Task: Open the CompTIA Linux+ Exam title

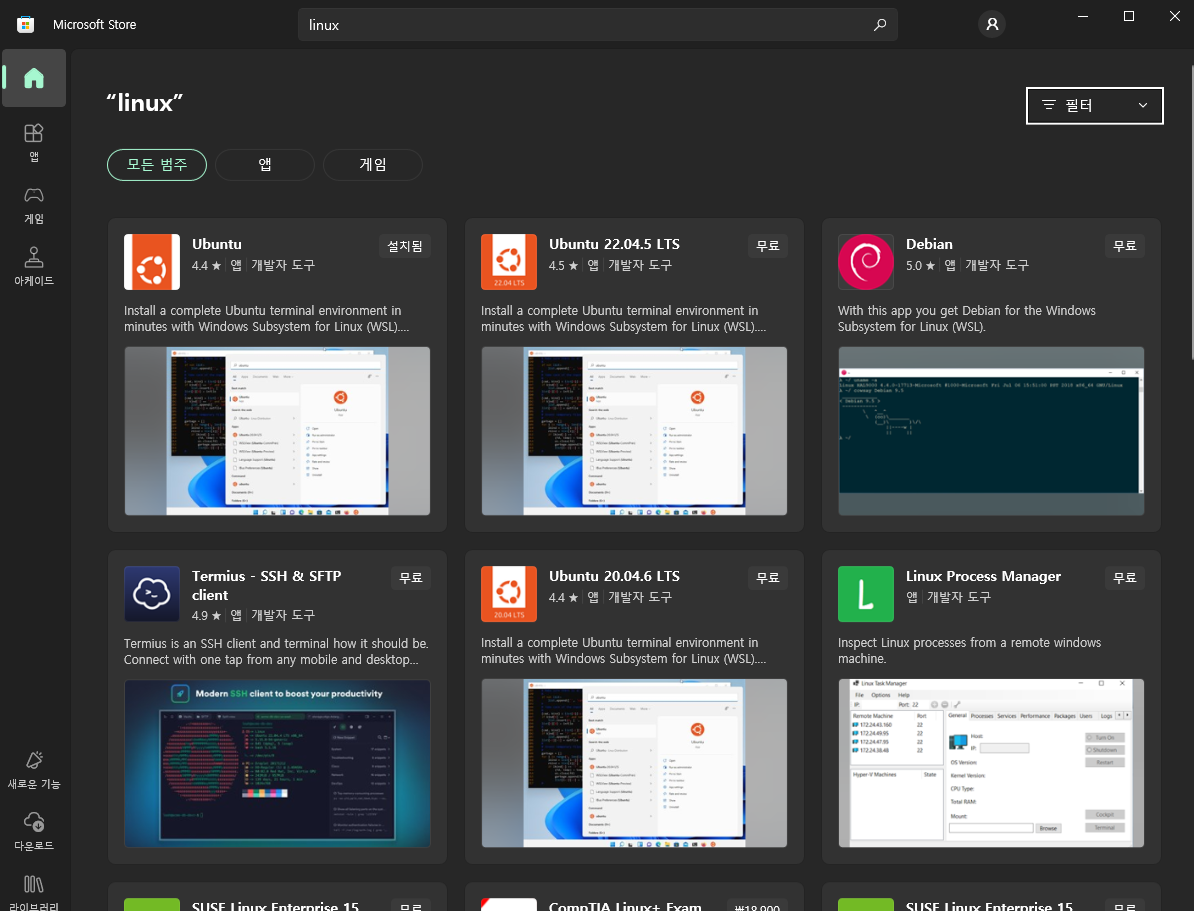Action: coord(625,906)
